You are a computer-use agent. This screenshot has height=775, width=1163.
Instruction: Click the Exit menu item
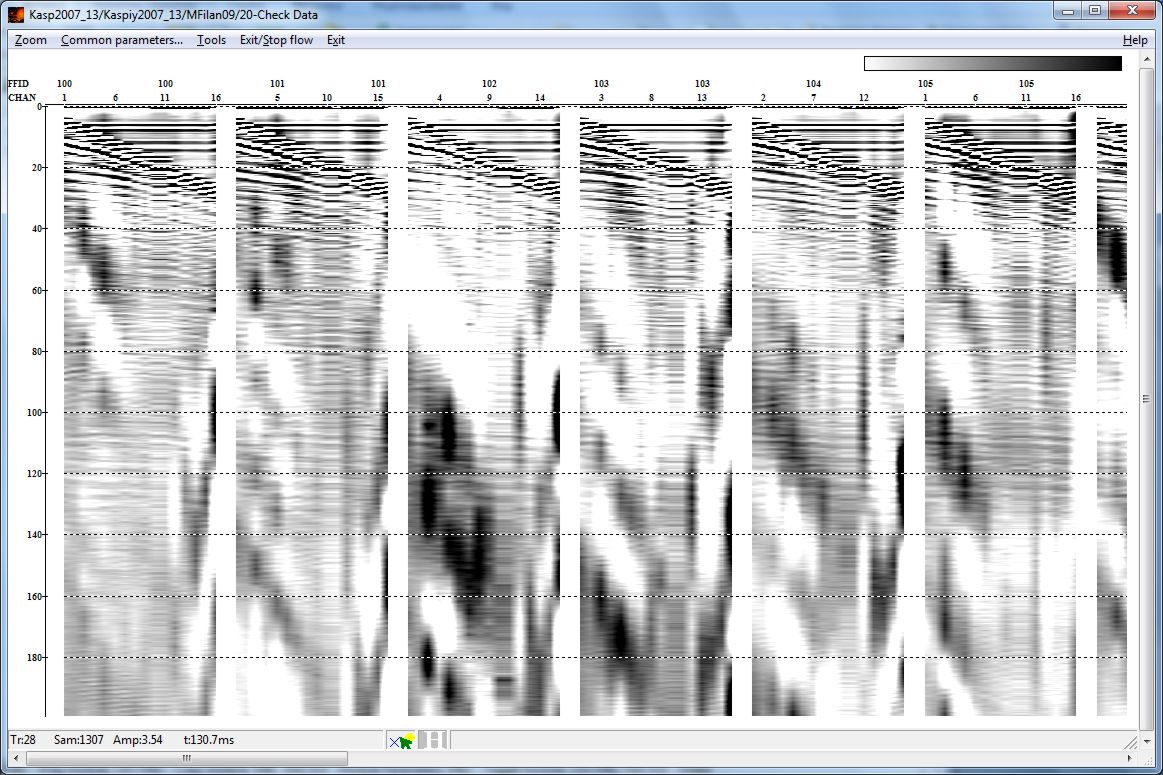[336, 40]
